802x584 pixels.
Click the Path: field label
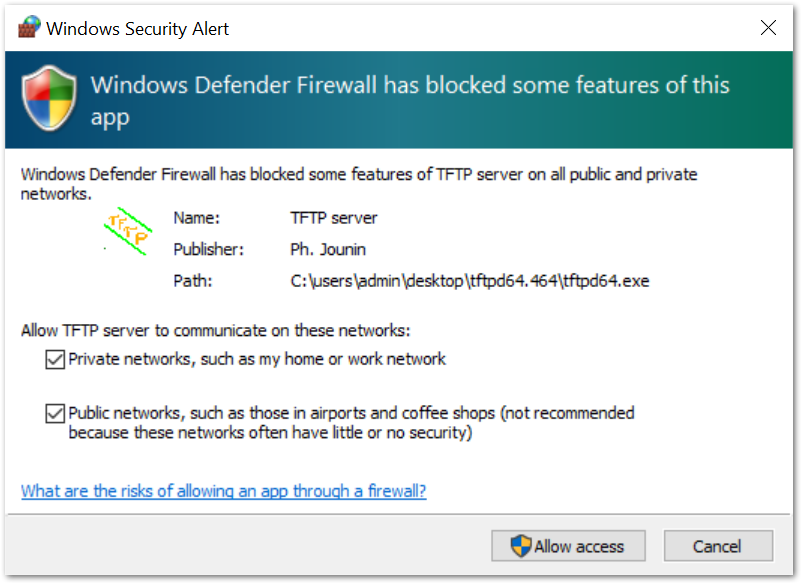(192, 281)
